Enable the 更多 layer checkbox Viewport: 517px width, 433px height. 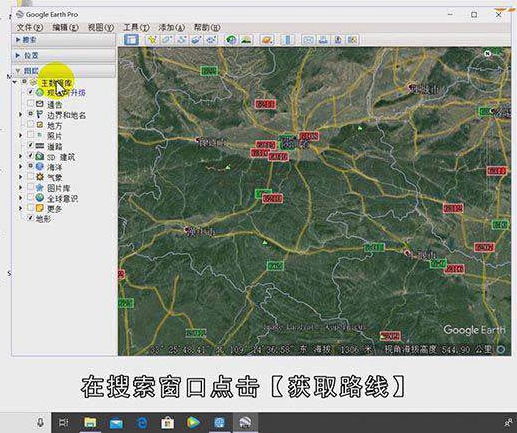pos(30,208)
